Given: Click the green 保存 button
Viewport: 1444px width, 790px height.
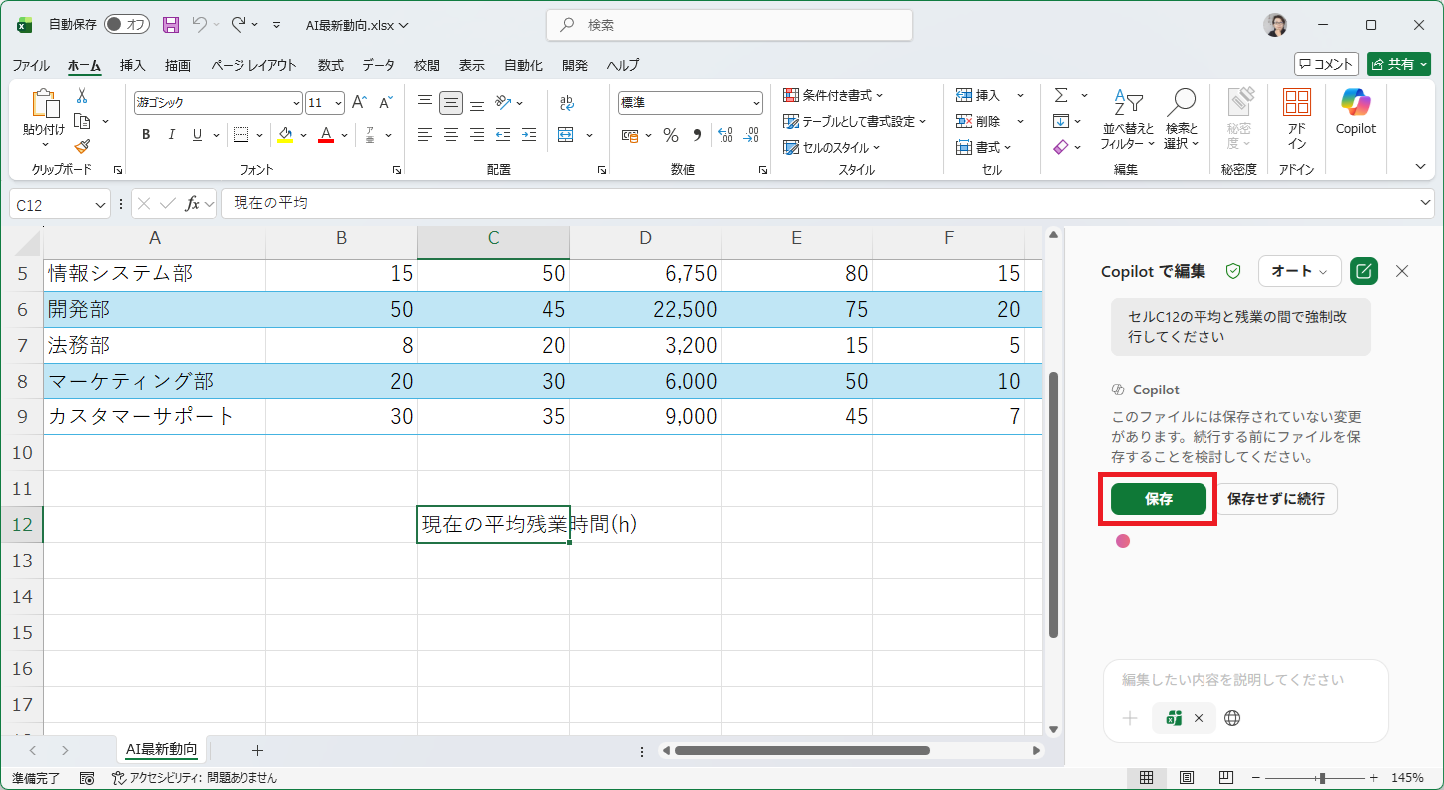Looking at the screenshot, I should pos(1158,499).
